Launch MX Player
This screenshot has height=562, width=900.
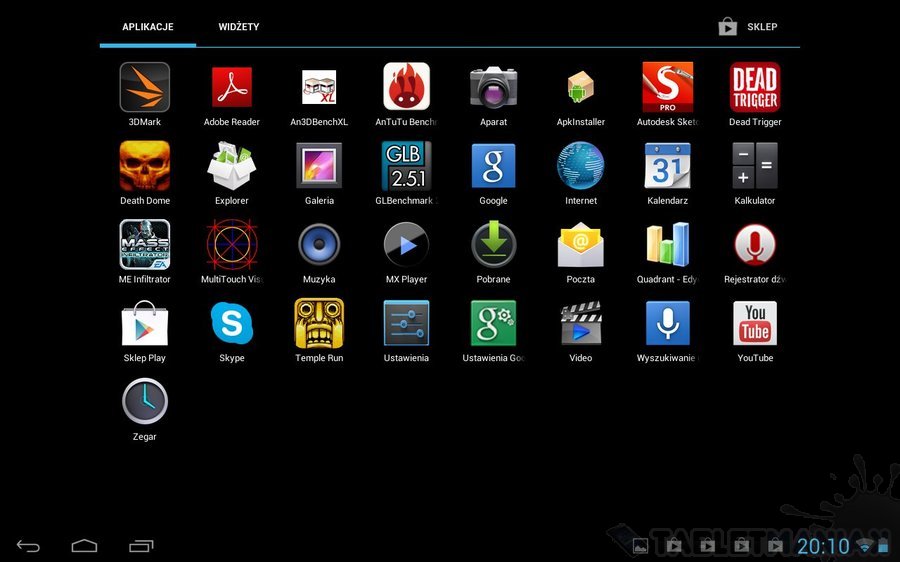point(406,245)
